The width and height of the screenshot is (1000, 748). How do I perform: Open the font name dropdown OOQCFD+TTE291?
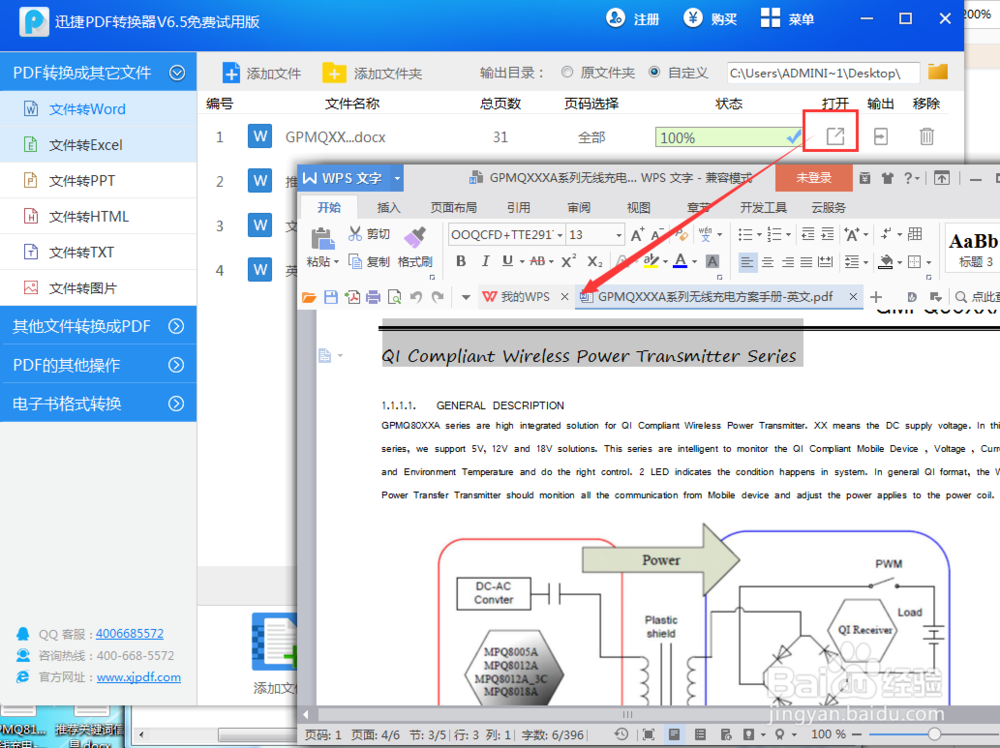click(560, 235)
